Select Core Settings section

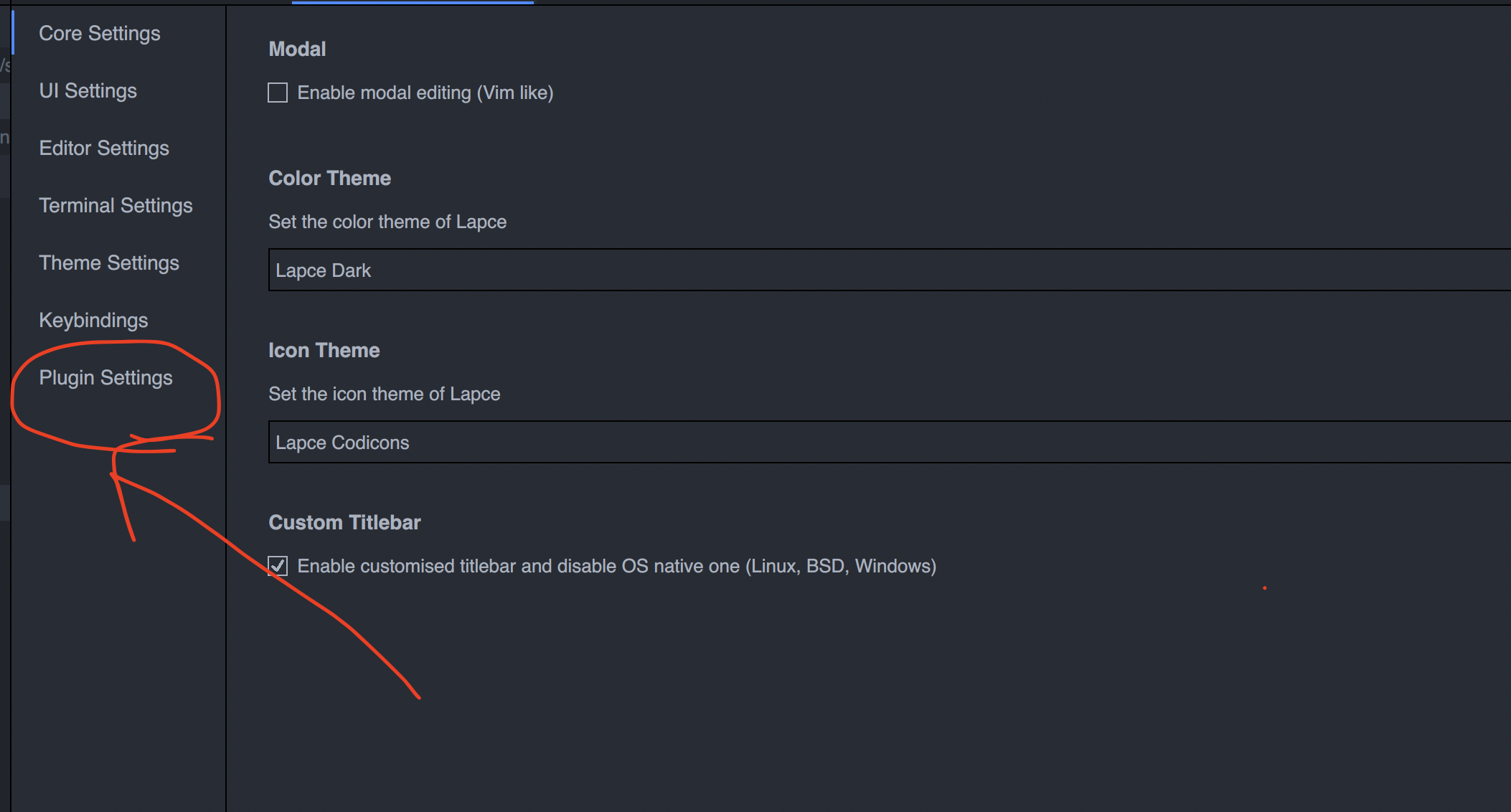99,33
